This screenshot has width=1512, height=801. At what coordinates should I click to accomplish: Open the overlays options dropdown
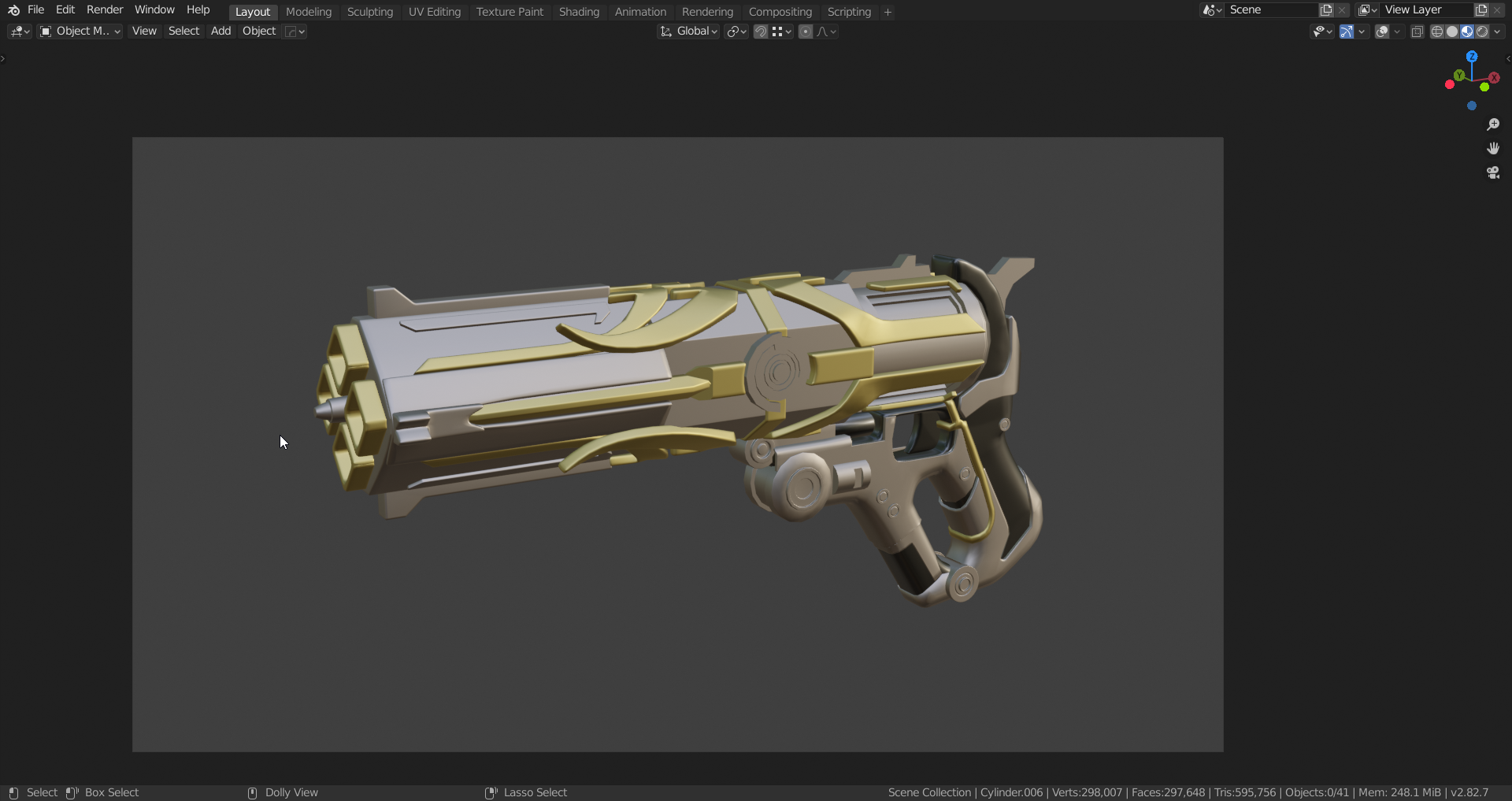[1397, 32]
